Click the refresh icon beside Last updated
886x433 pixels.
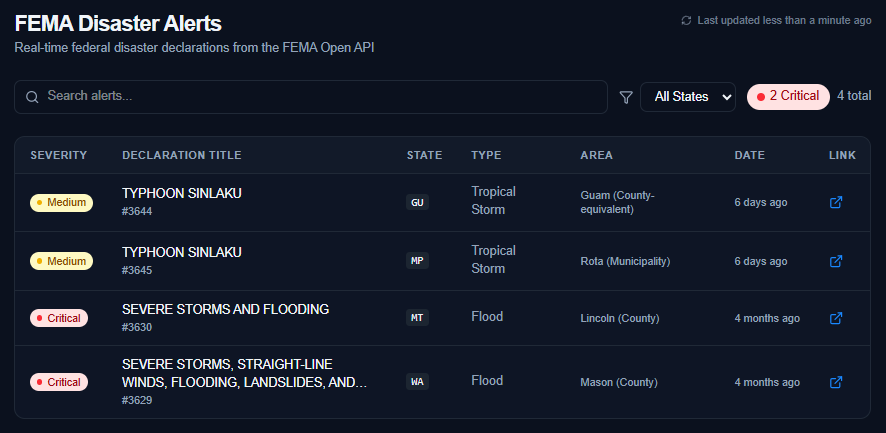coord(686,20)
